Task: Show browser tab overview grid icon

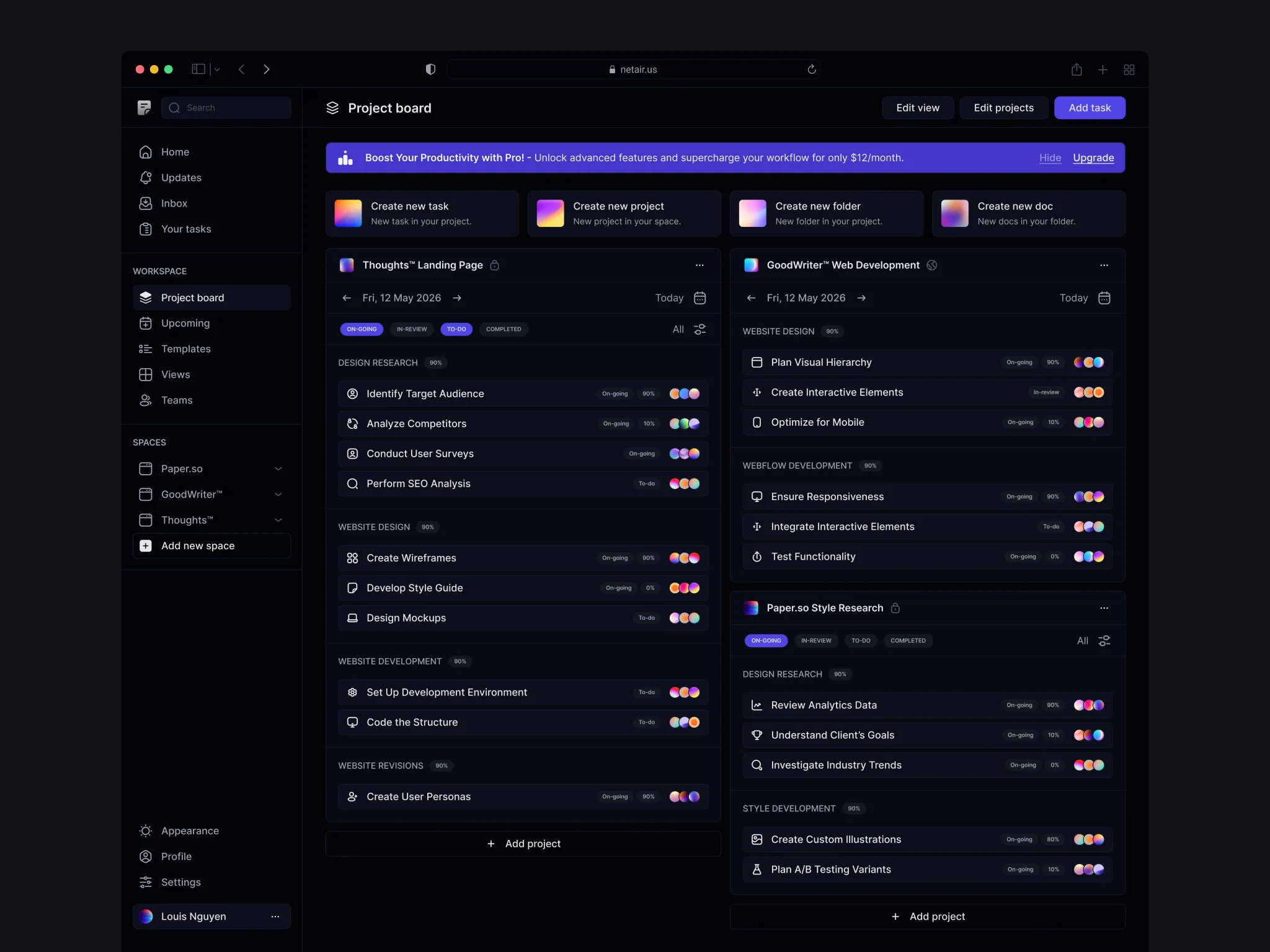Action: 1129,70
